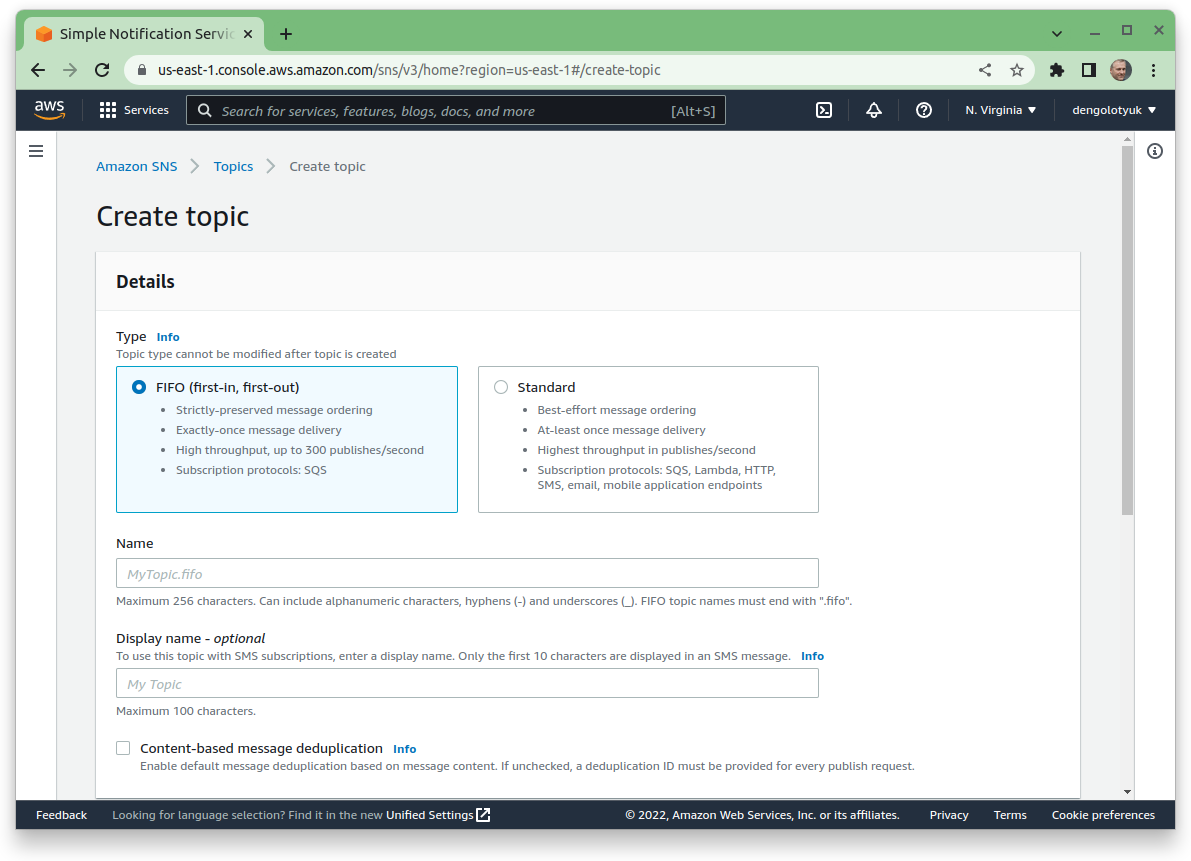This screenshot has width=1191, height=861.
Task: Open the AWS help menu
Action: pyautogui.click(x=923, y=110)
